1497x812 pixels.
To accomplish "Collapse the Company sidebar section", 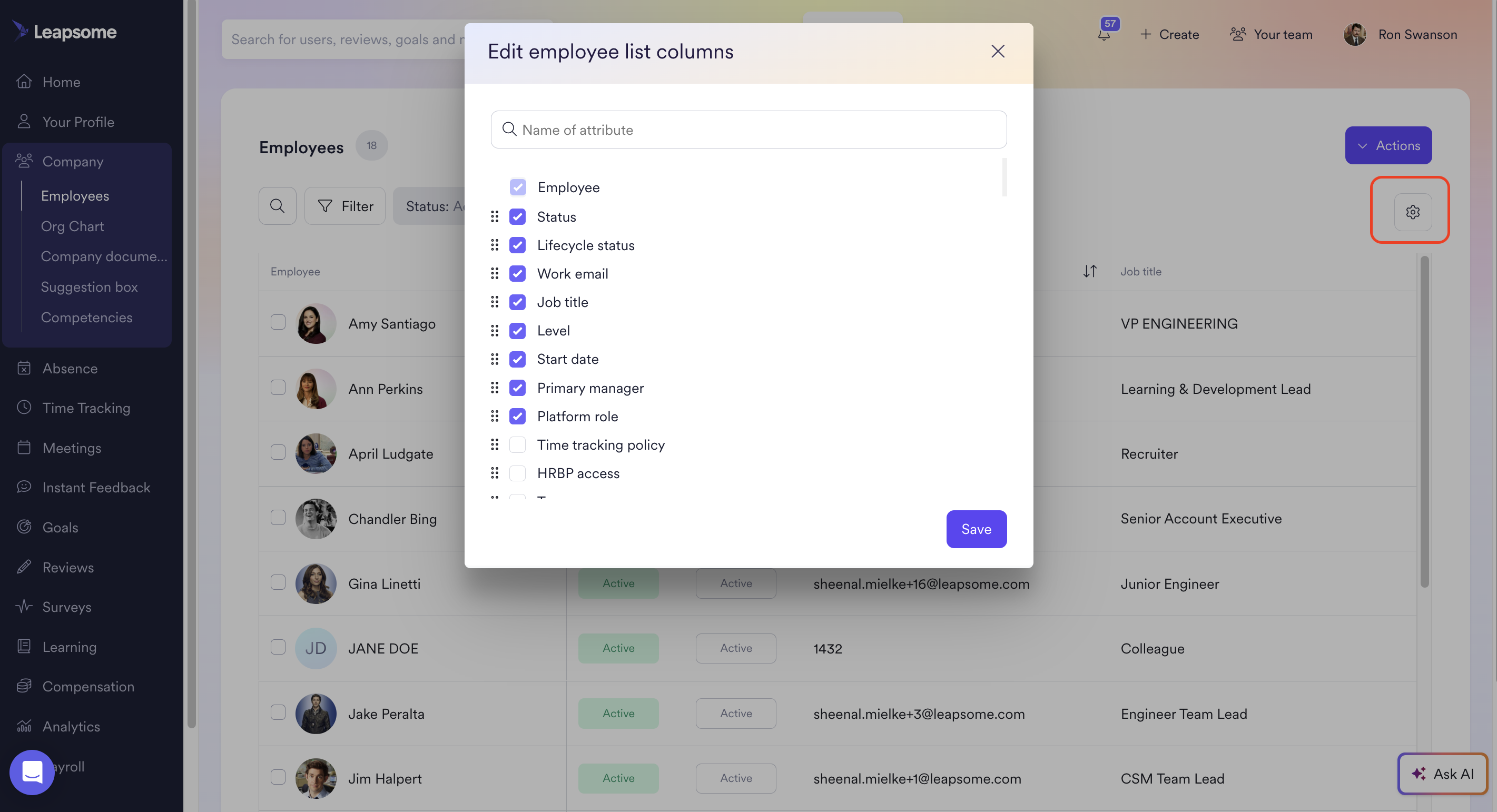I will (x=73, y=161).
